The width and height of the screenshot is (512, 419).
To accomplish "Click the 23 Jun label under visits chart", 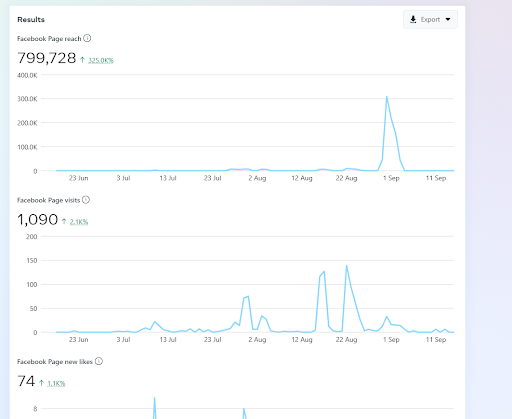I will click(79, 339).
